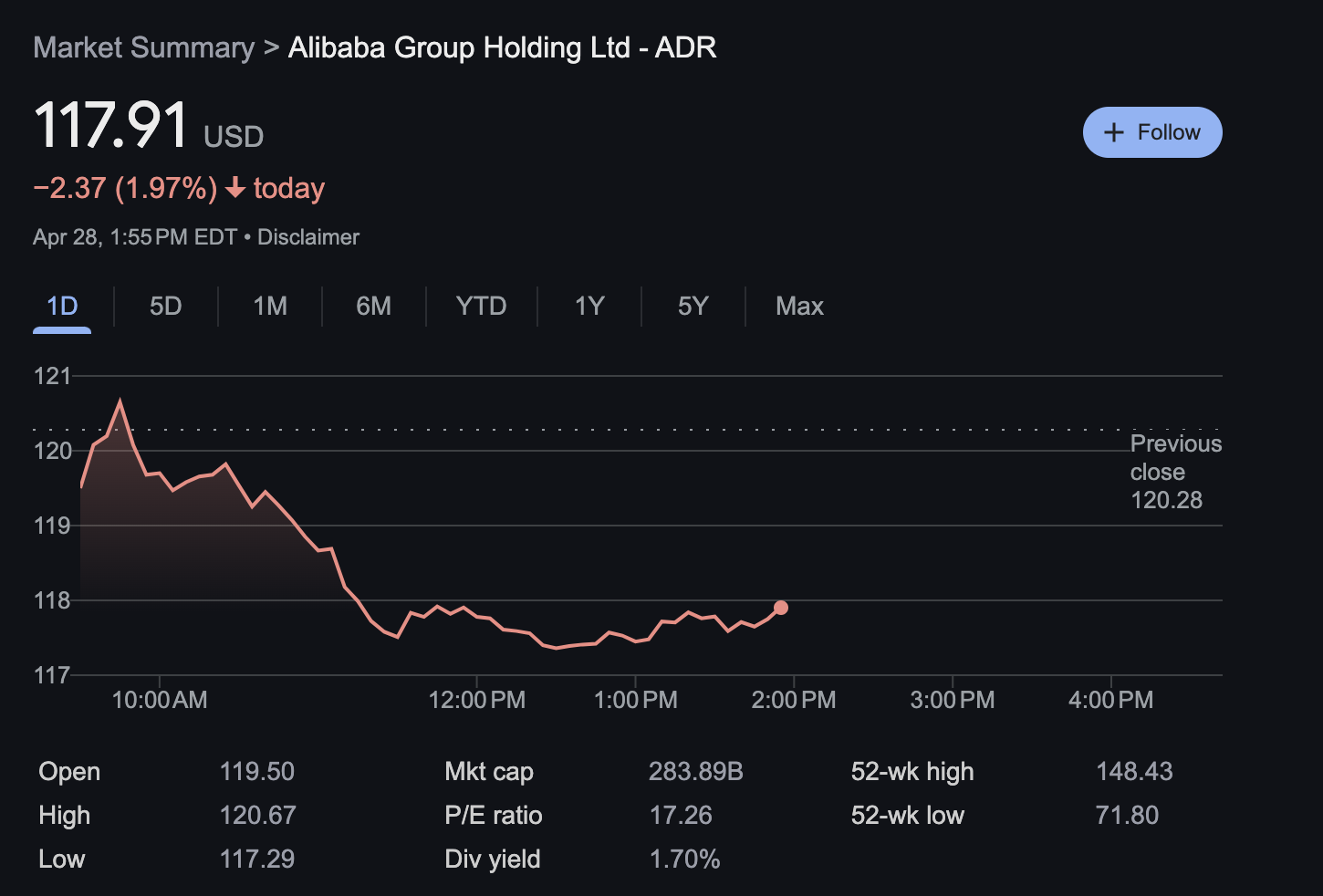This screenshot has width=1323, height=896.
Task: Click the P/E ratio label
Action: [494, 816]
